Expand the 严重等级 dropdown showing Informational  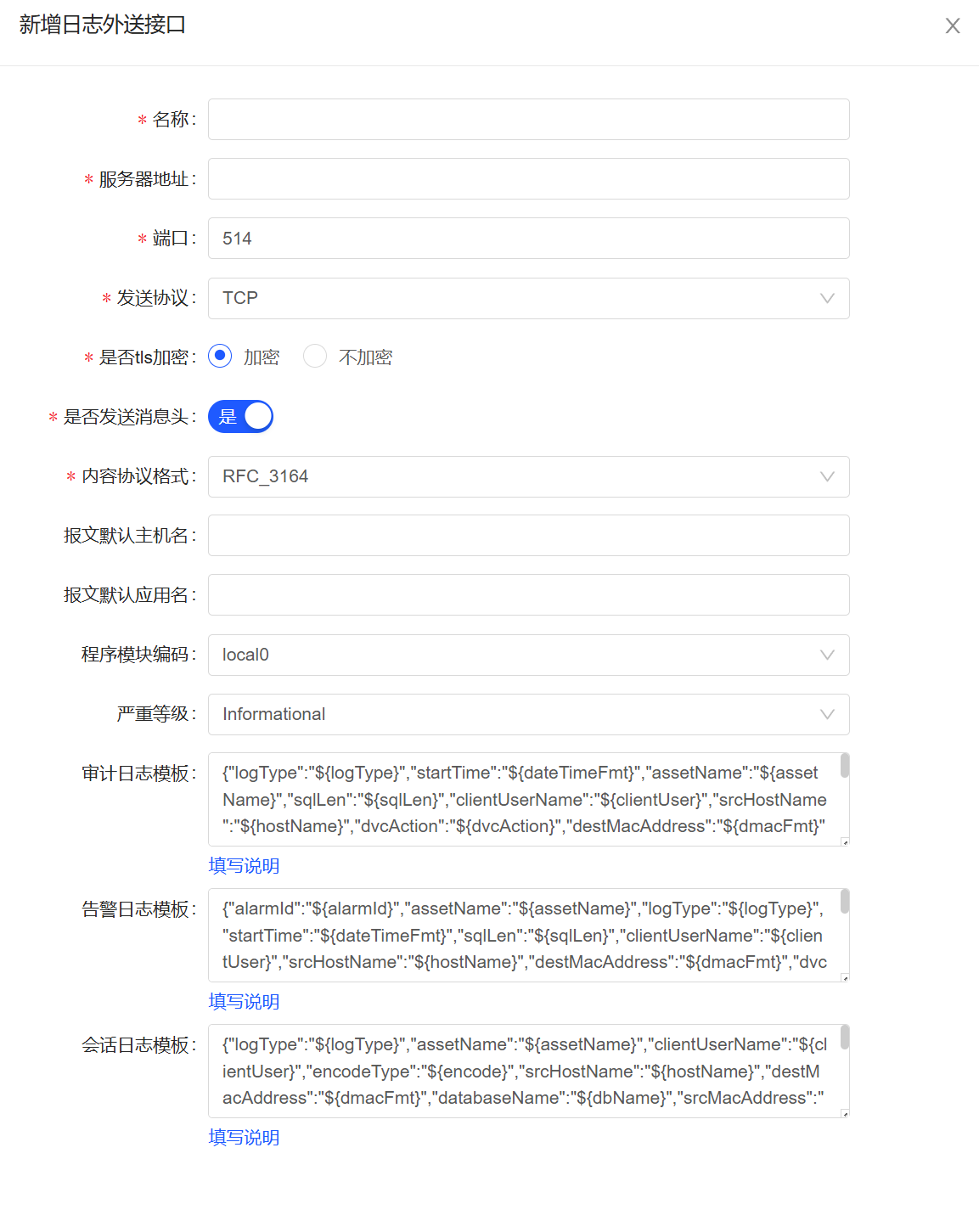[528, 714]
